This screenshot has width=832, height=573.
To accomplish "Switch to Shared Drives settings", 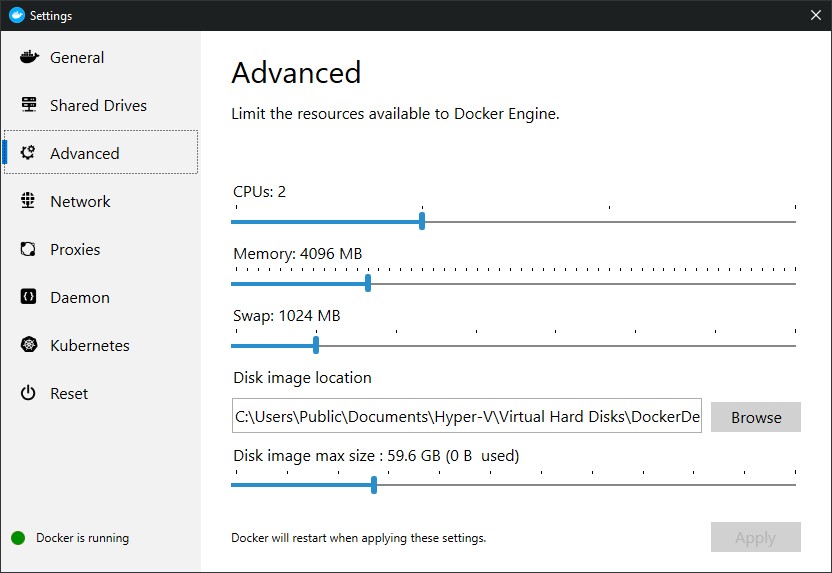I will [x=101, y=105].
